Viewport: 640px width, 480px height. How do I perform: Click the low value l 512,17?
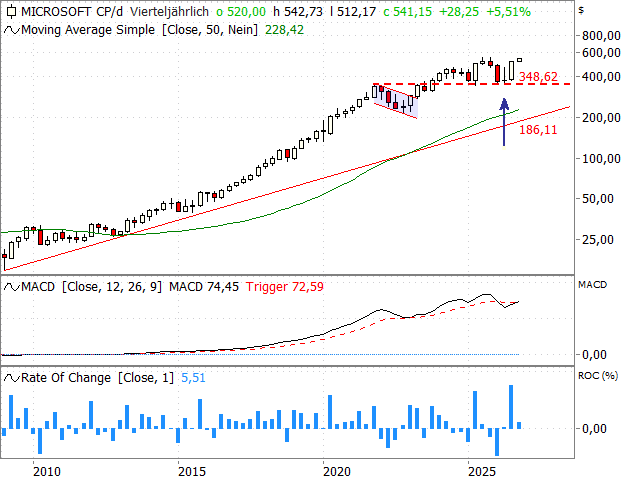point(353,11)
